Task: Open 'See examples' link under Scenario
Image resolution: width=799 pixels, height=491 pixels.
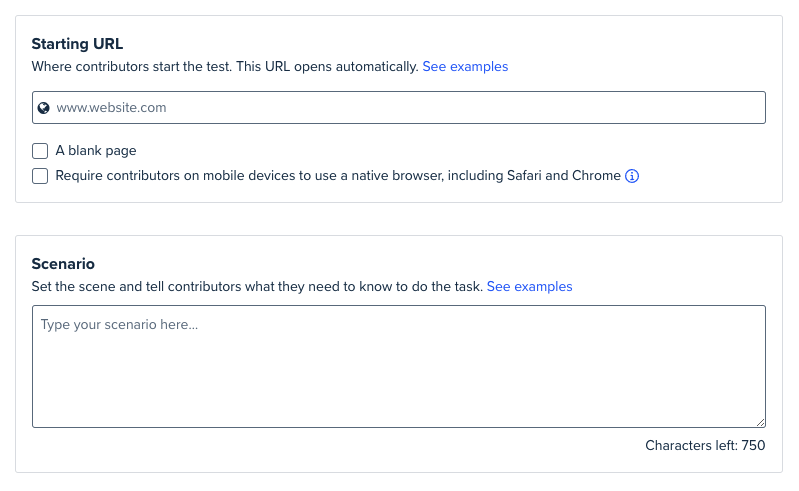Action: coord(529,287)
